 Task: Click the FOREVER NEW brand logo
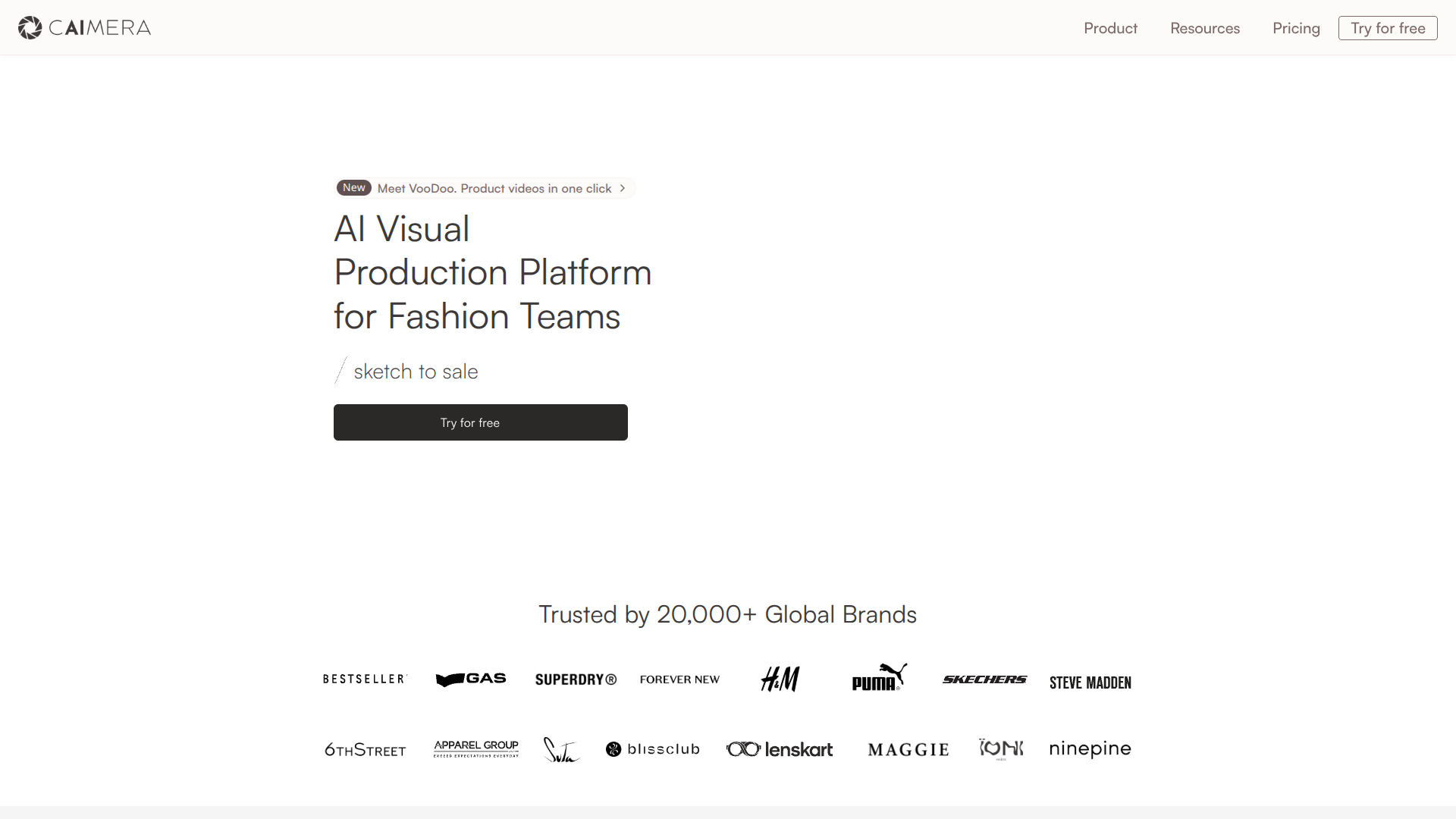click(x=679, y=679)
